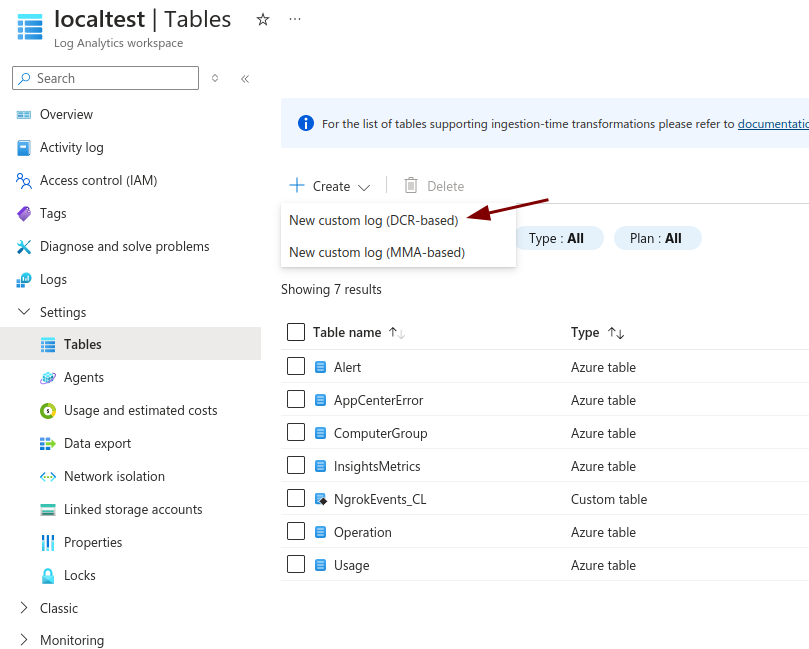Toggle the select-all tables checkbox
Image resolution: width=809 pixels, height=649 pixels.
point(296,332)
